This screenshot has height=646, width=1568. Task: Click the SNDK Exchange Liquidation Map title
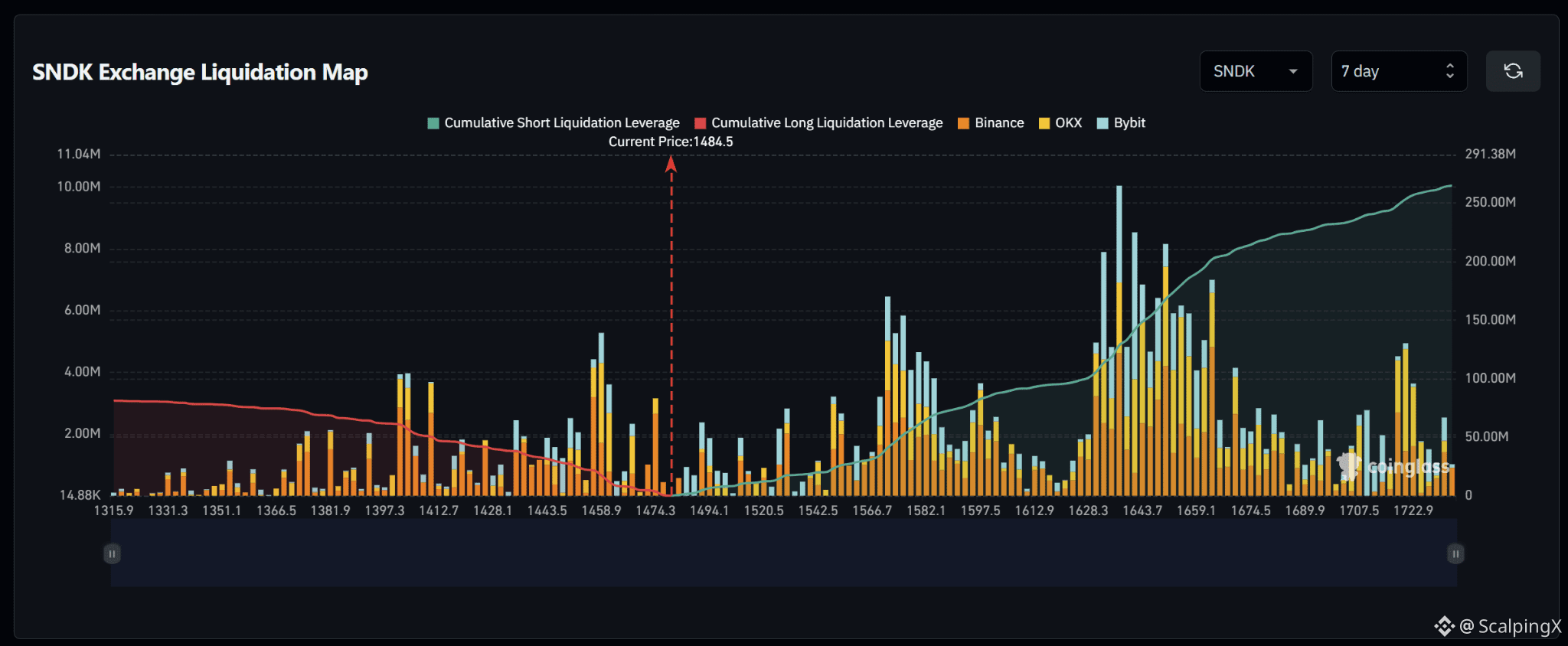point(200,72)
